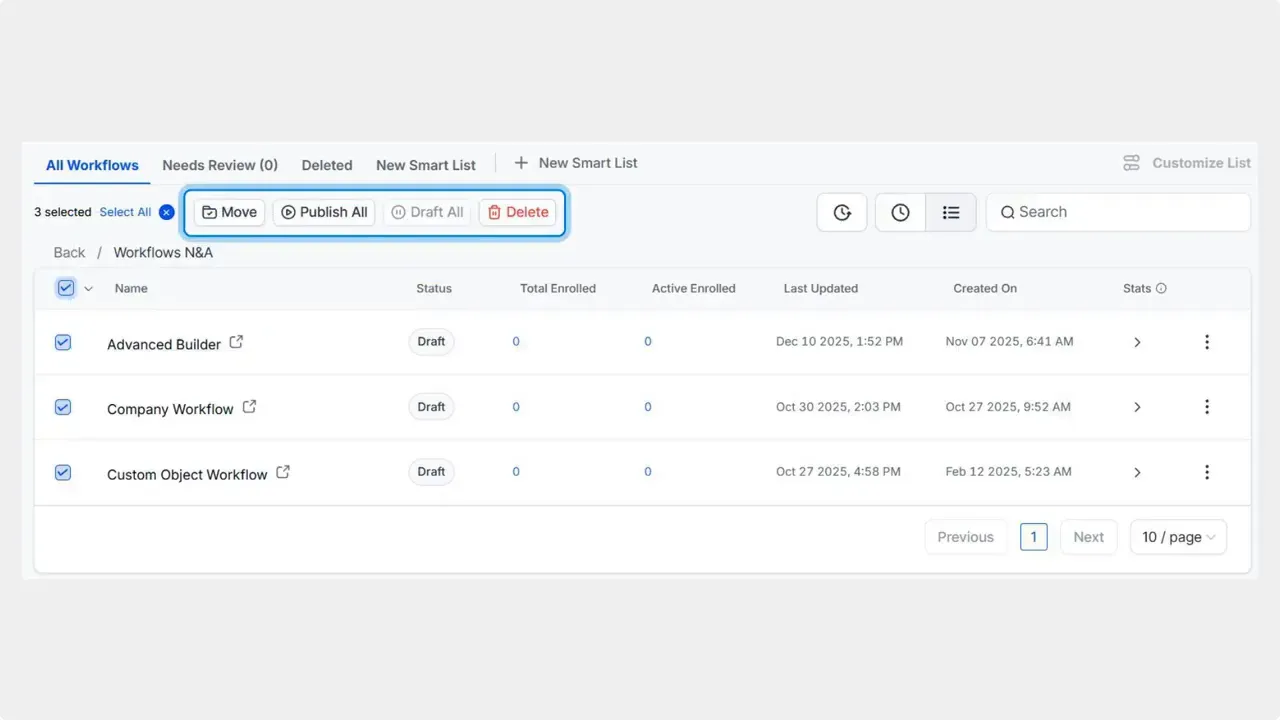The image size is (1280, 720).
Task: Open the header checkbox selection dropdown
Action: click(x=88, y=288)
